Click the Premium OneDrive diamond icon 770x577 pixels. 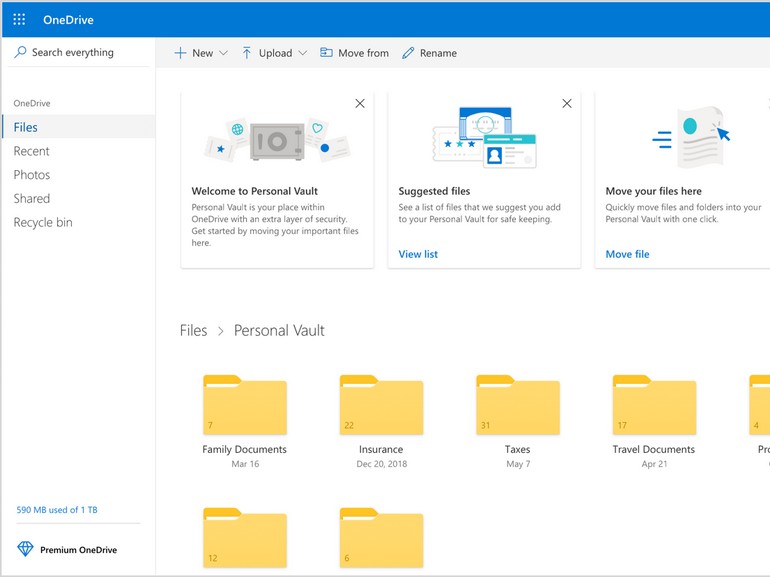pos(25,549)
